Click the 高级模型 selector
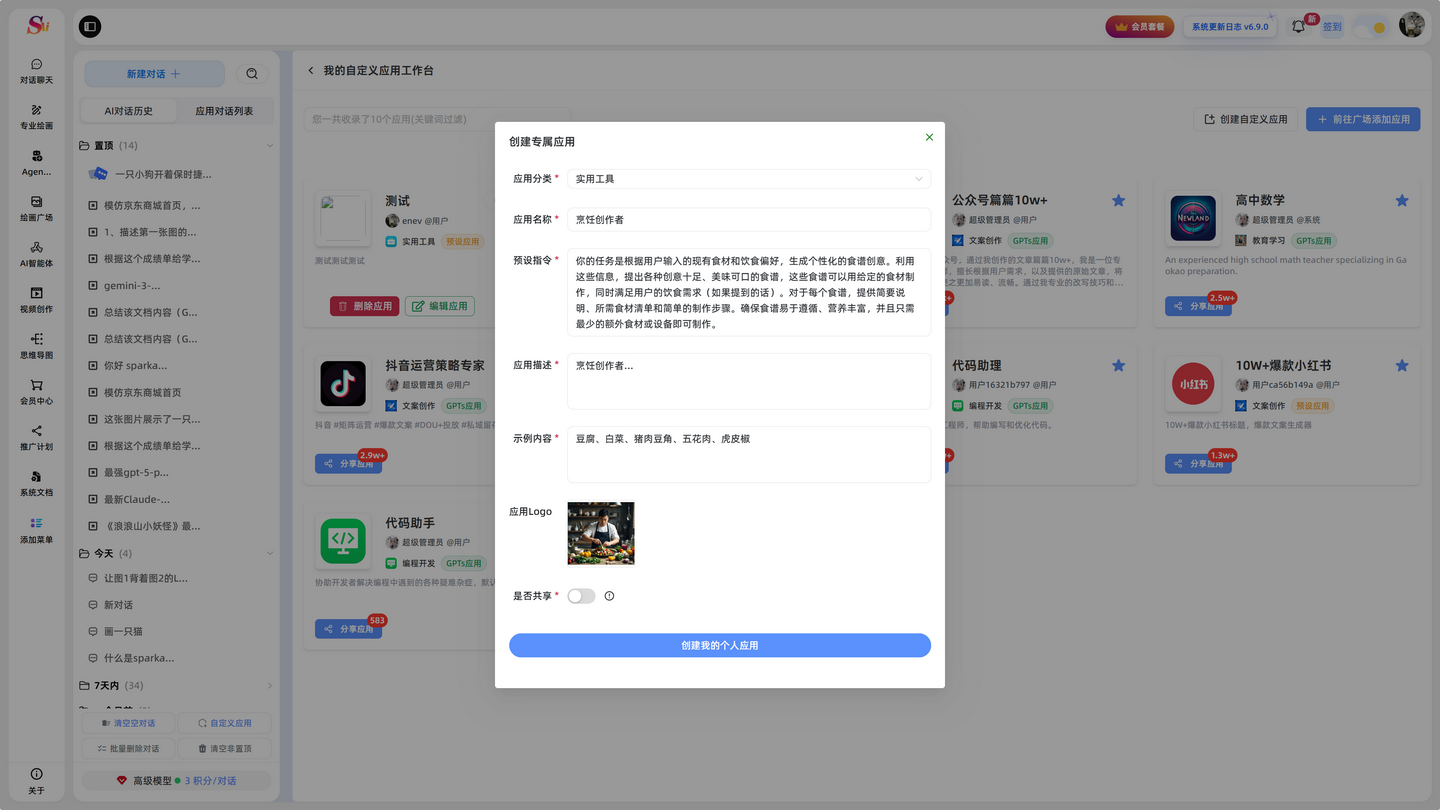Screen dimensions: 1440x810 pyautogui.click(x=176, y=780)
